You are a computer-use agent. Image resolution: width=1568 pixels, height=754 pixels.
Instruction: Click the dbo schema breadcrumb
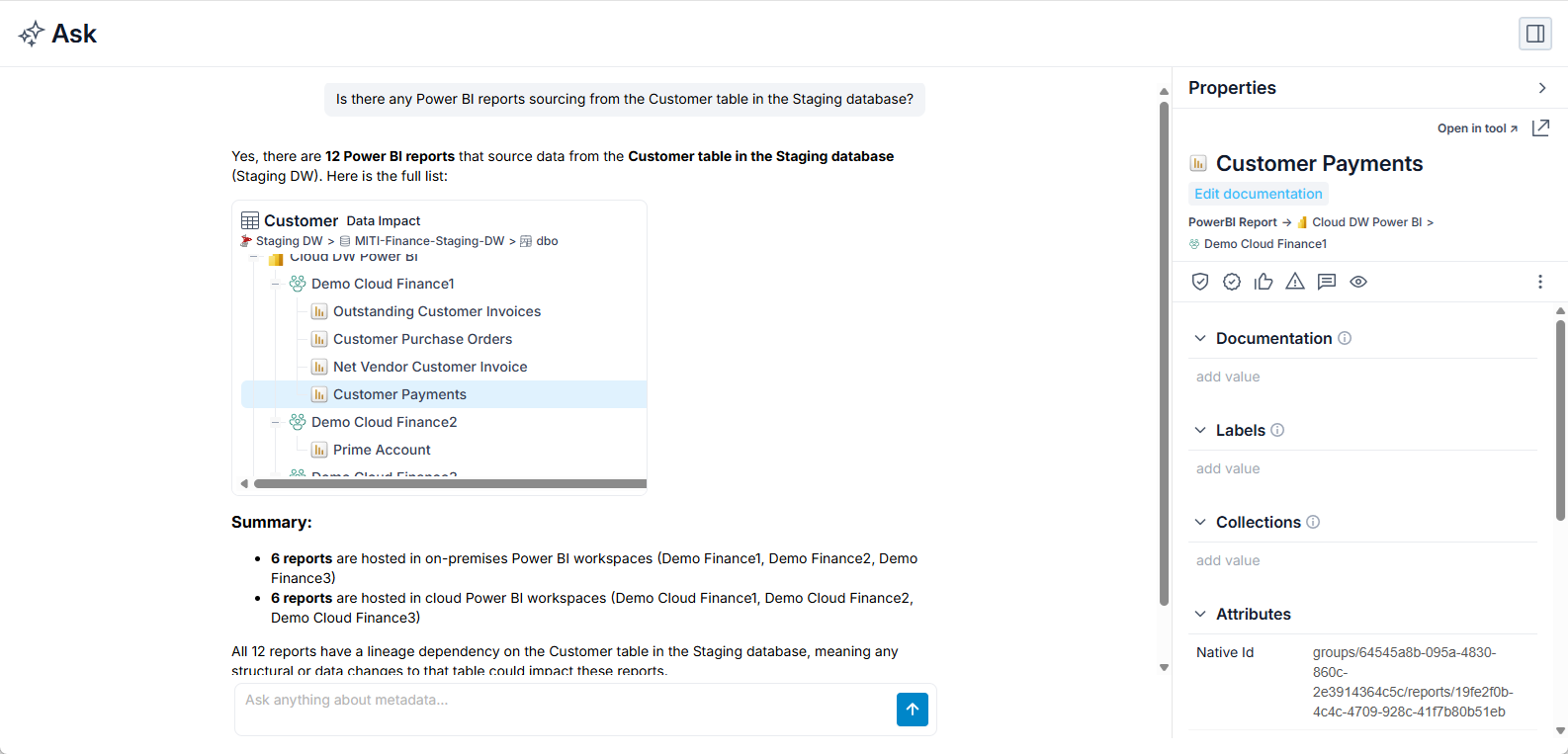pyautogui.click(x=547, y=241)
